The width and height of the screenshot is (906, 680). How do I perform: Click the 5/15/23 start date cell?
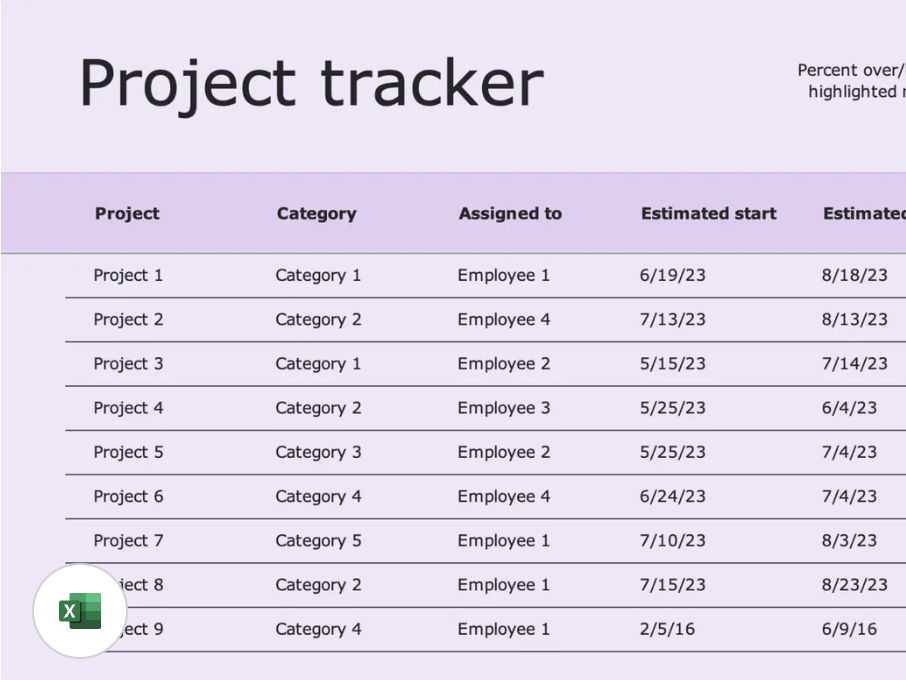point(672,364)
